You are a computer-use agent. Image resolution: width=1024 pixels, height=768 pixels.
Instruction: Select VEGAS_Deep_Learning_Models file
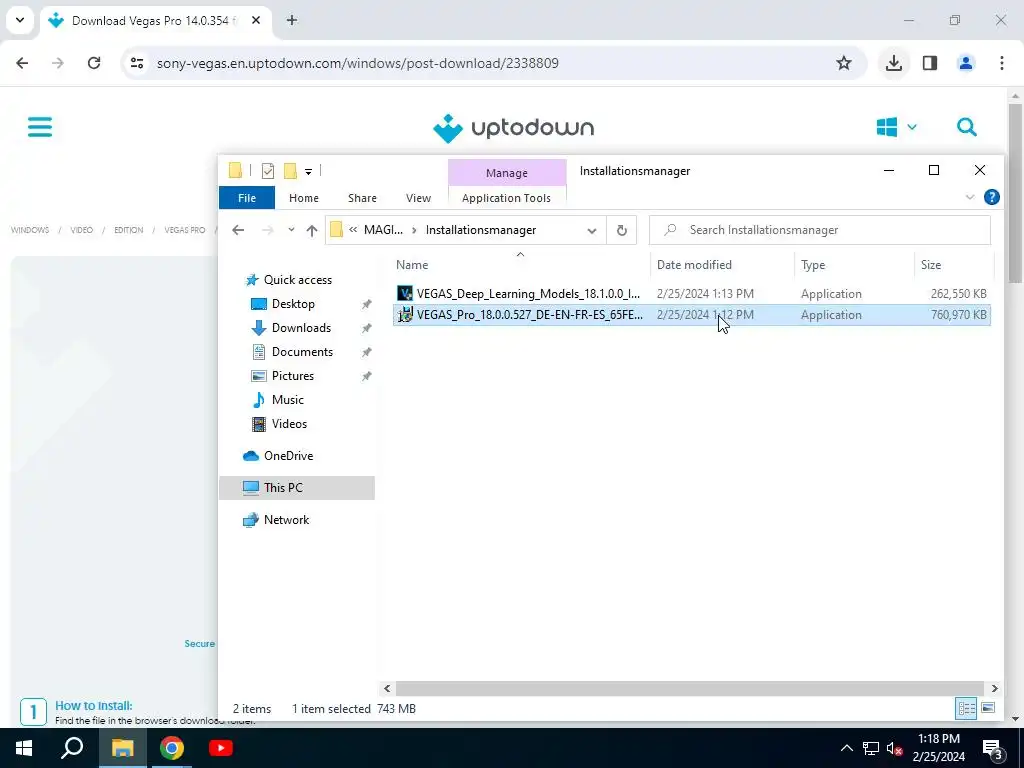click(692, 294)
